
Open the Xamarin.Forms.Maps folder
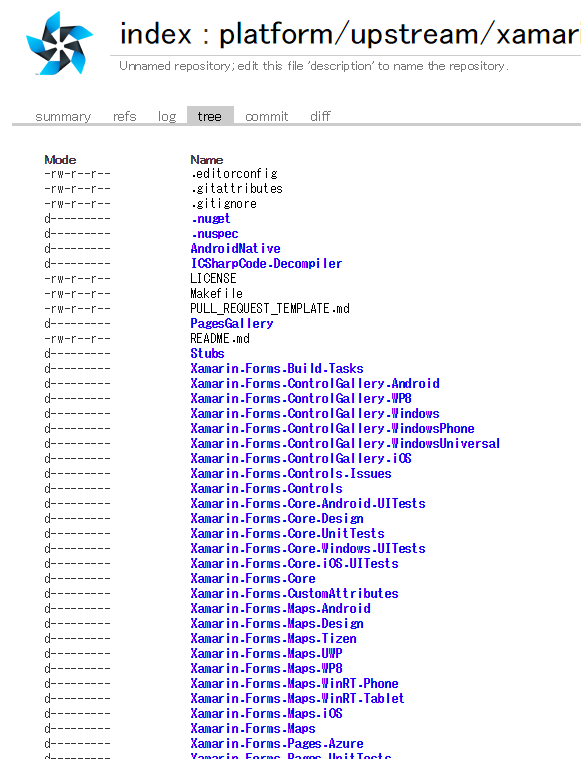[x=253, y=729]
